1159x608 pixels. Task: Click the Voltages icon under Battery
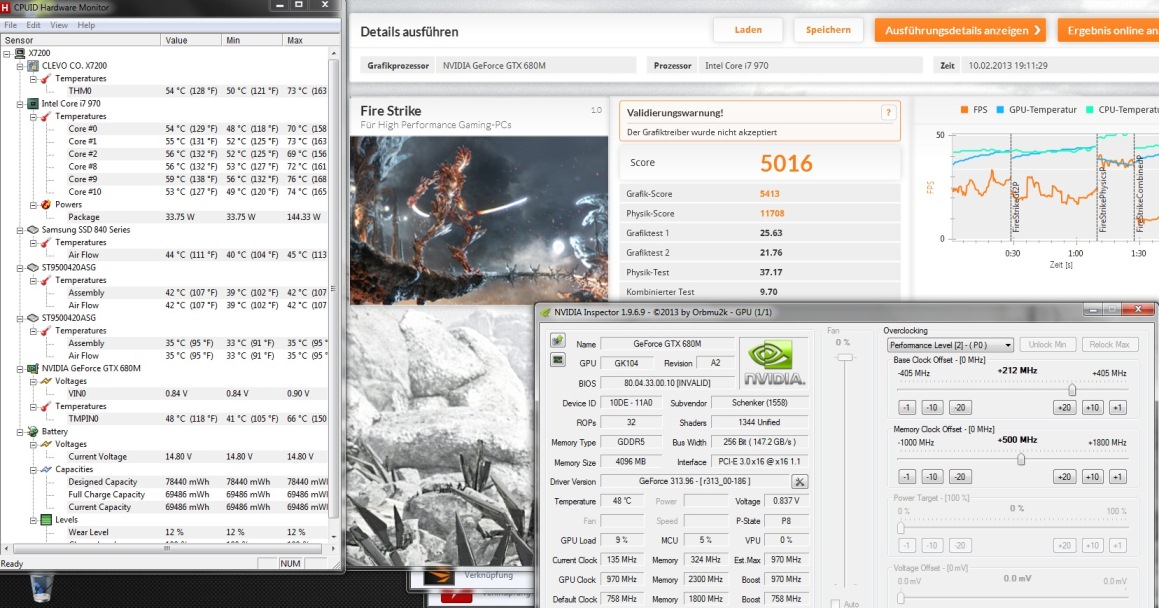click(46, 444)
